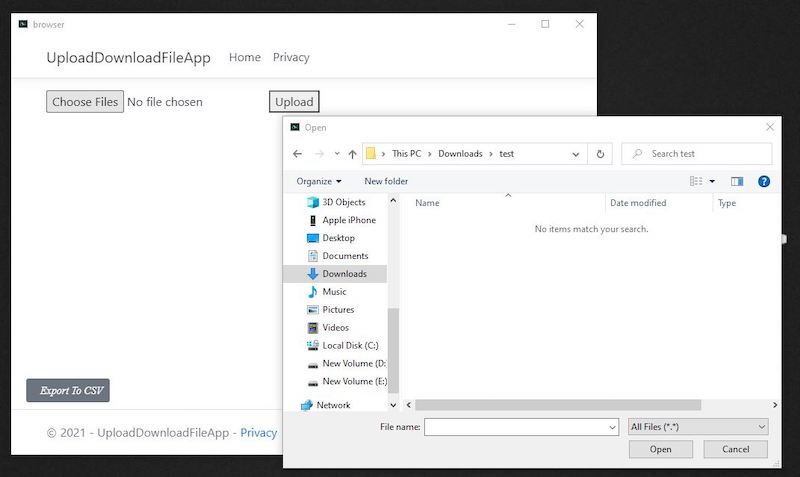The height and width of the screenshot is (477, 800).
Task: Open the Home nav link
Action: 244,57
